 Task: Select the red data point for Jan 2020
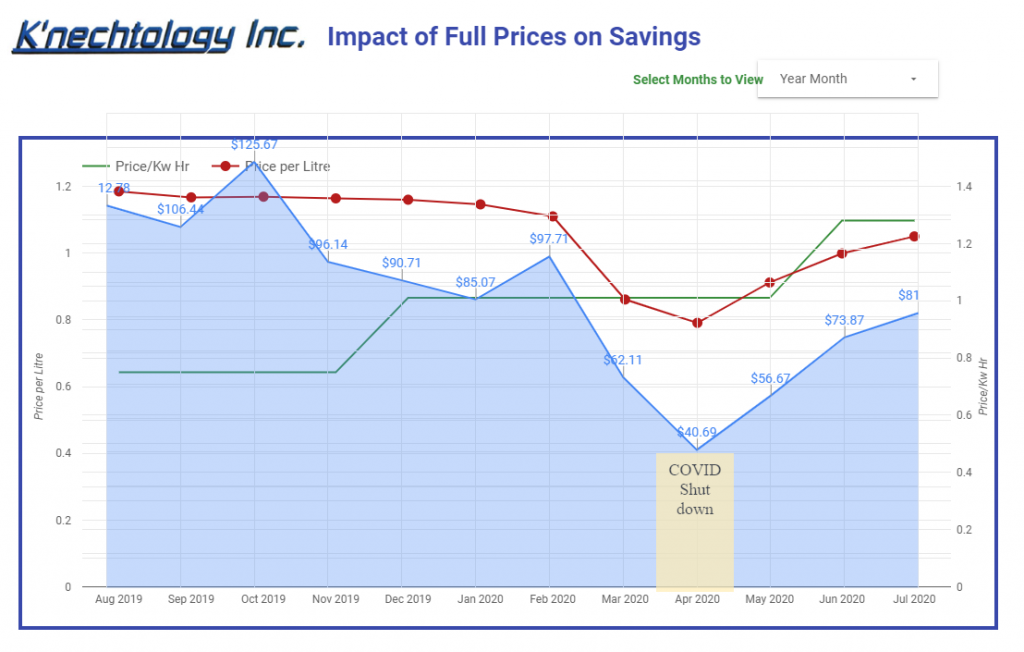pyautogui.click(x=480, y=205)
